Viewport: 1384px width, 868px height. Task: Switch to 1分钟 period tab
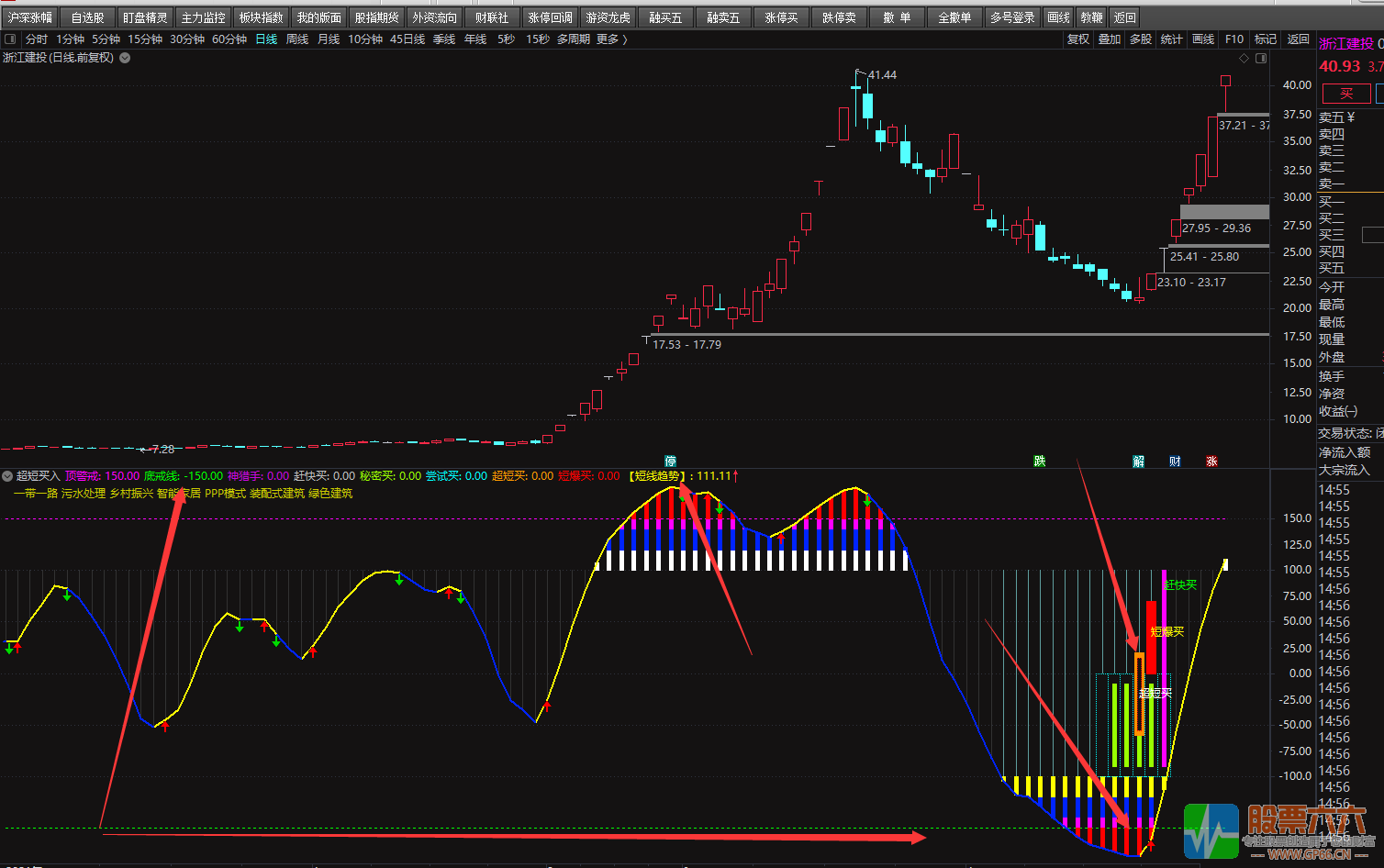coord(70,39)
